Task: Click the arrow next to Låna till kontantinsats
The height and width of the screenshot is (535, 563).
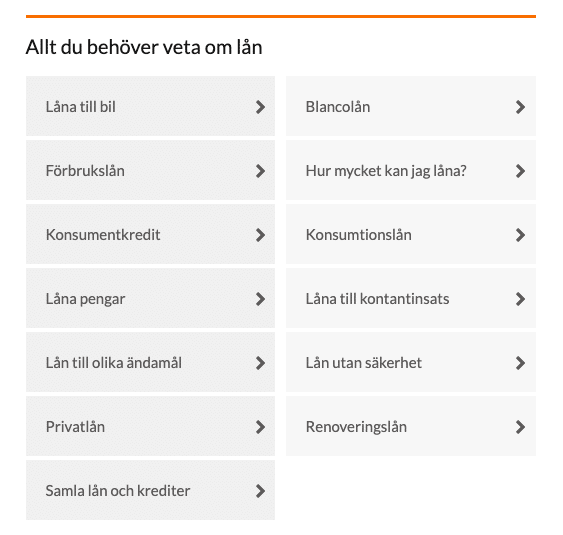Action: coord(520,299)
